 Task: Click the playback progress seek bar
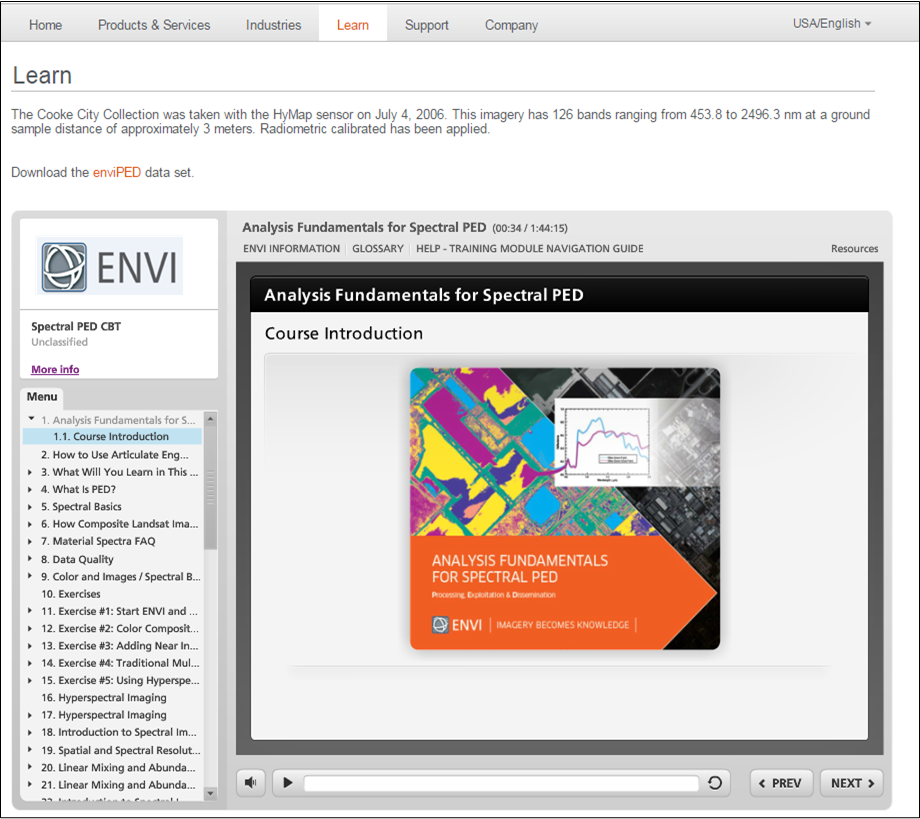click(500, 783)
